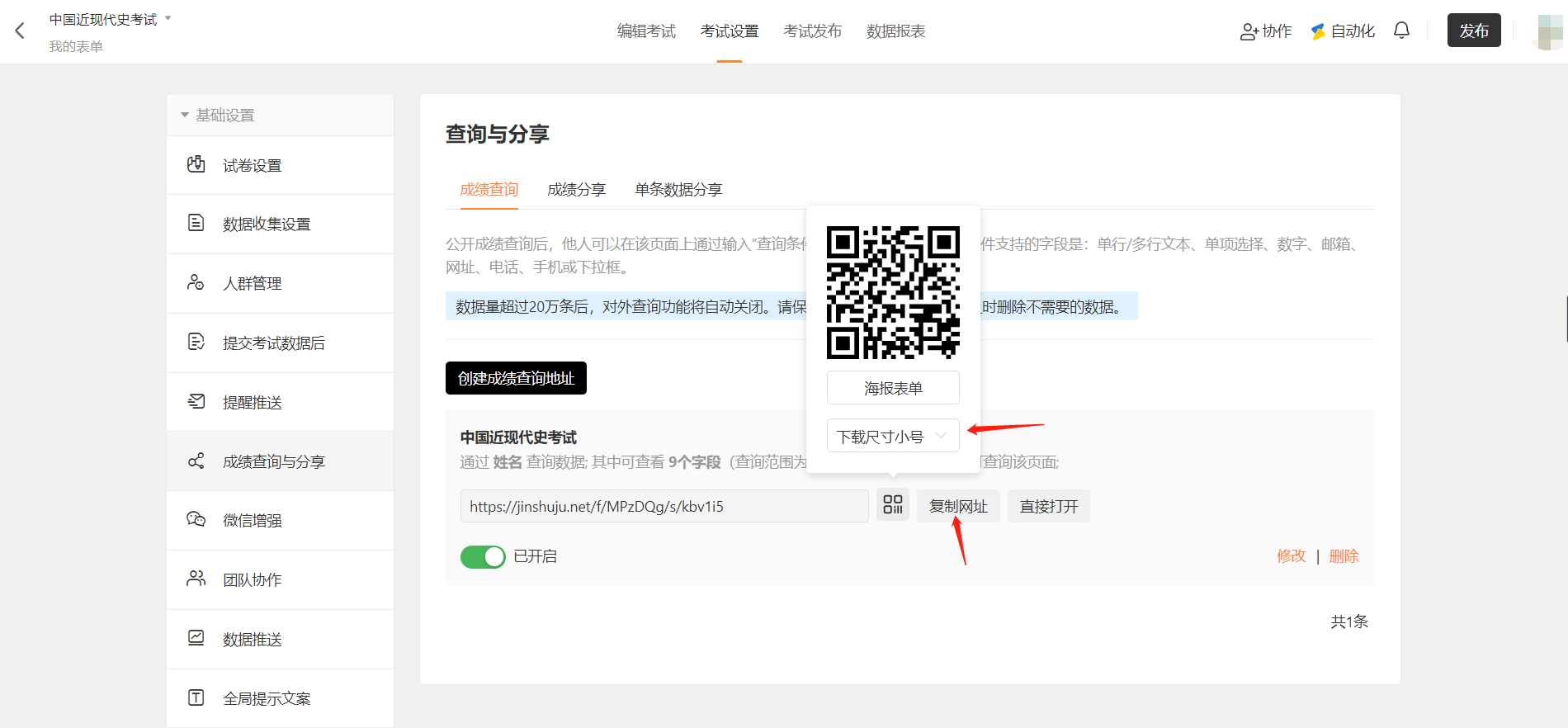Open 人群管理 menu label
This screenshot has height=728, width=1568.
click(x=253, y=284)
